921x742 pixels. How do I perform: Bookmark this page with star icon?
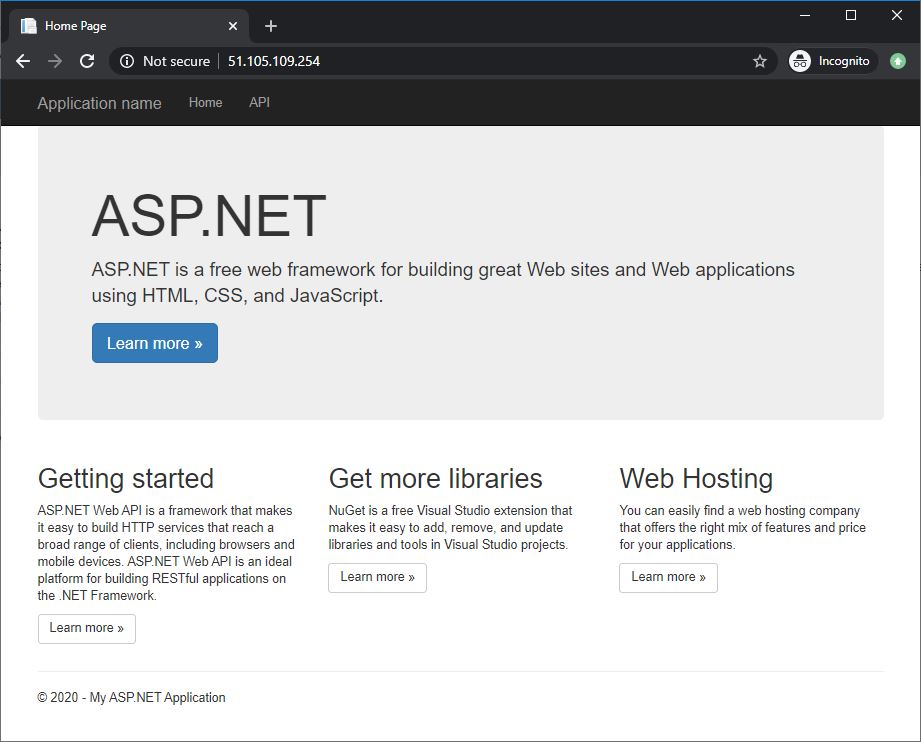pos(760,61)
